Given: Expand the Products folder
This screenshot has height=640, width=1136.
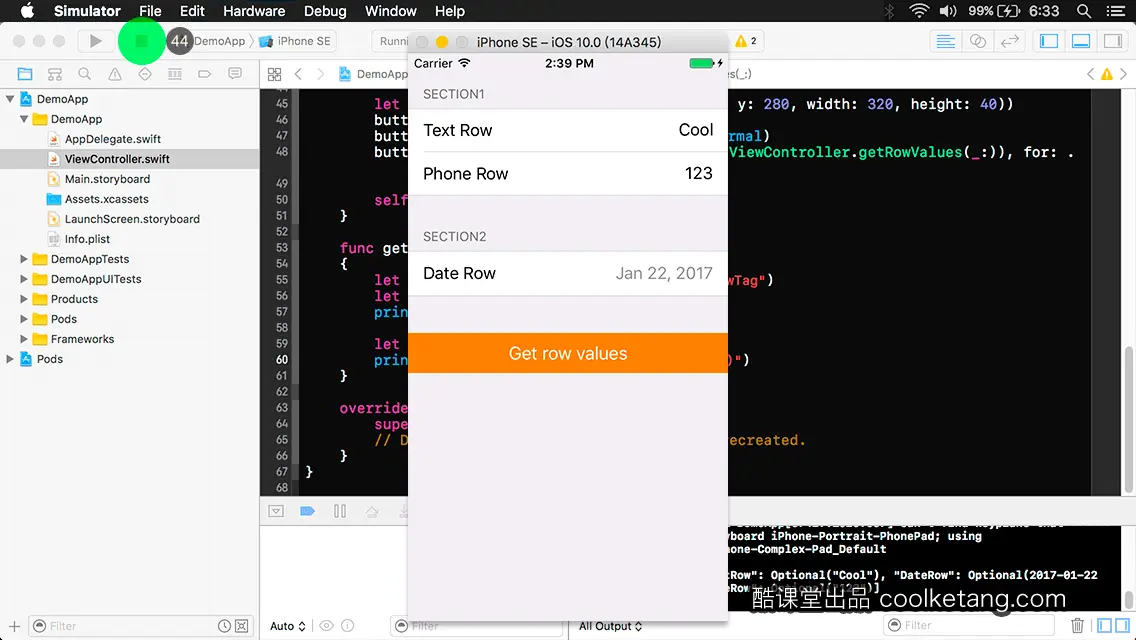Looking at the screenshot, I should tap(24, 299).
